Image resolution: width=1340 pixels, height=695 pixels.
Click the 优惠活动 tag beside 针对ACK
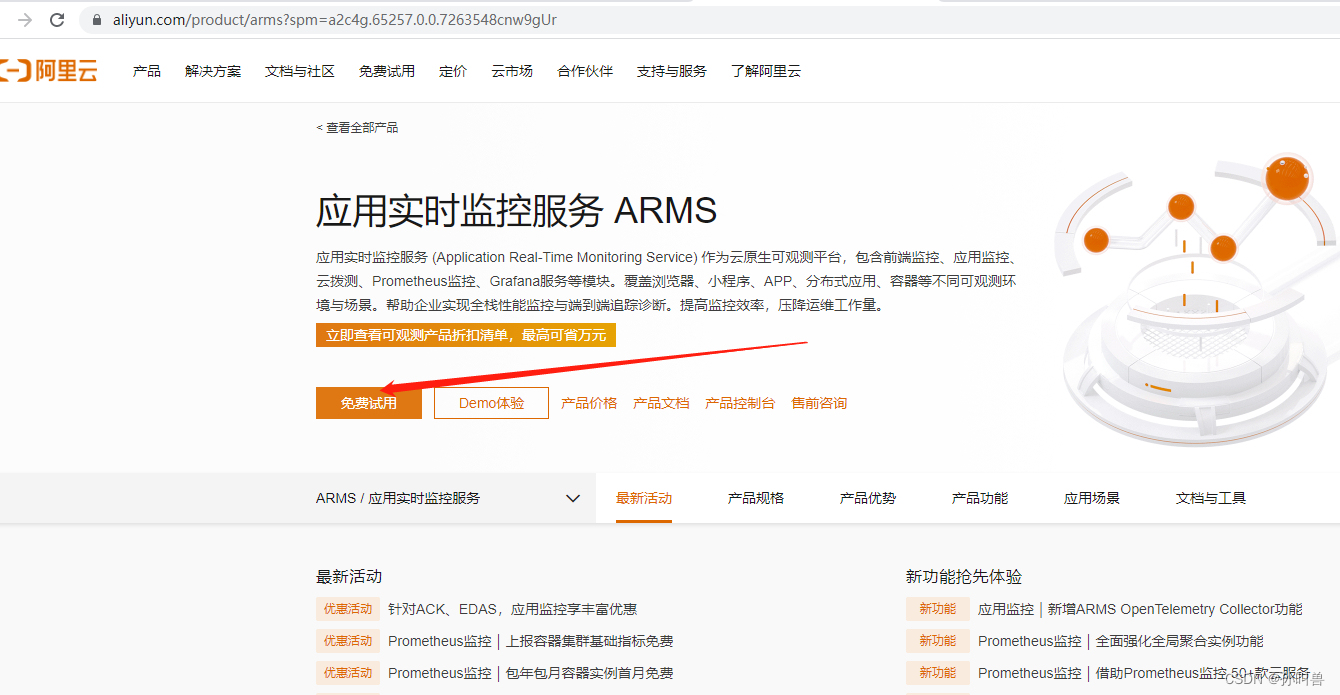[x=348, y=609]
